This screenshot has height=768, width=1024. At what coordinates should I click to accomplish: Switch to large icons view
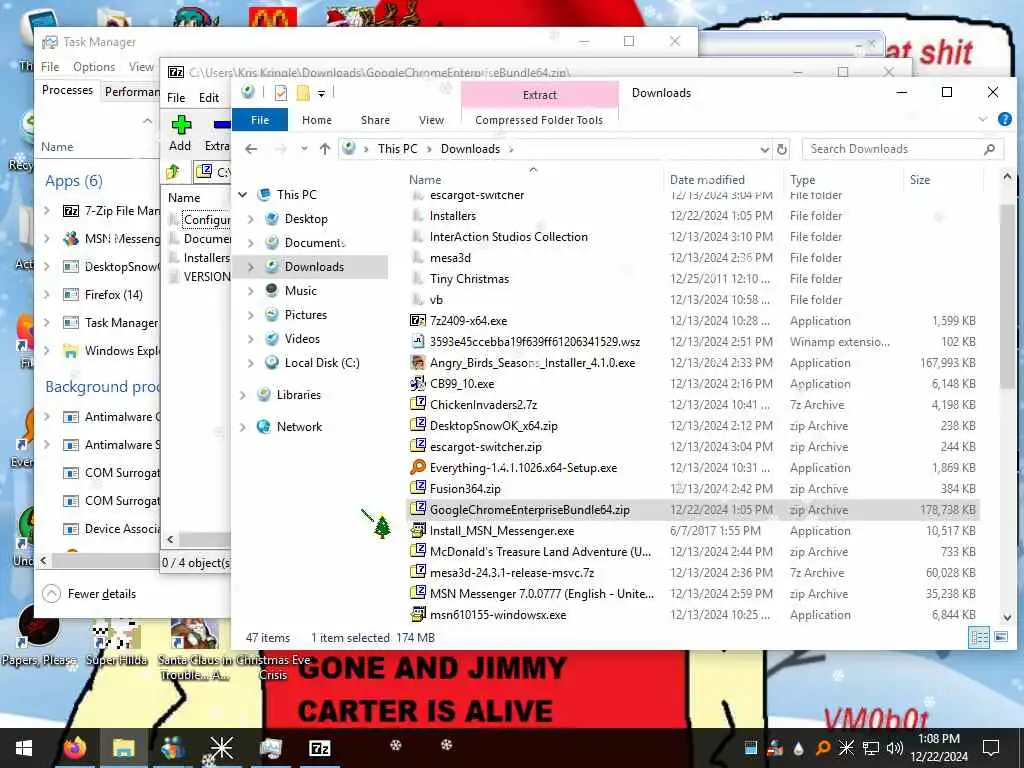(1000, 637)
